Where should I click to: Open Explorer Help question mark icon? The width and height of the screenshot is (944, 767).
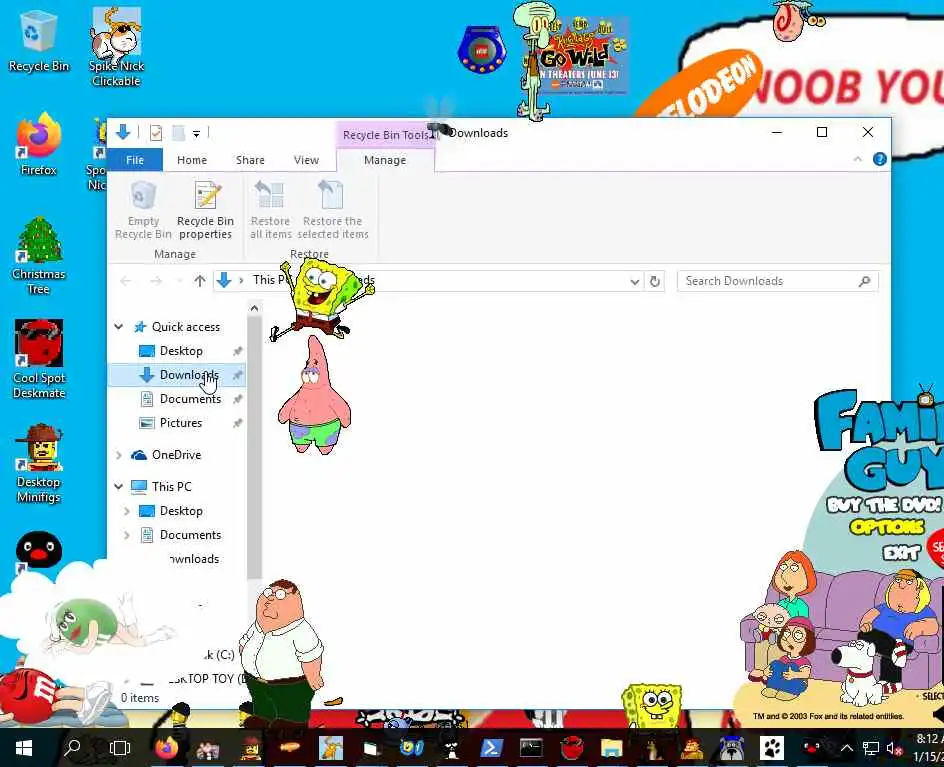(x=880, y=159)
